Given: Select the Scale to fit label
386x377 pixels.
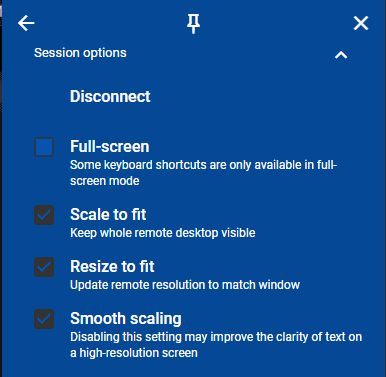Looking at the screenshot, I should (x=108, y=214).
